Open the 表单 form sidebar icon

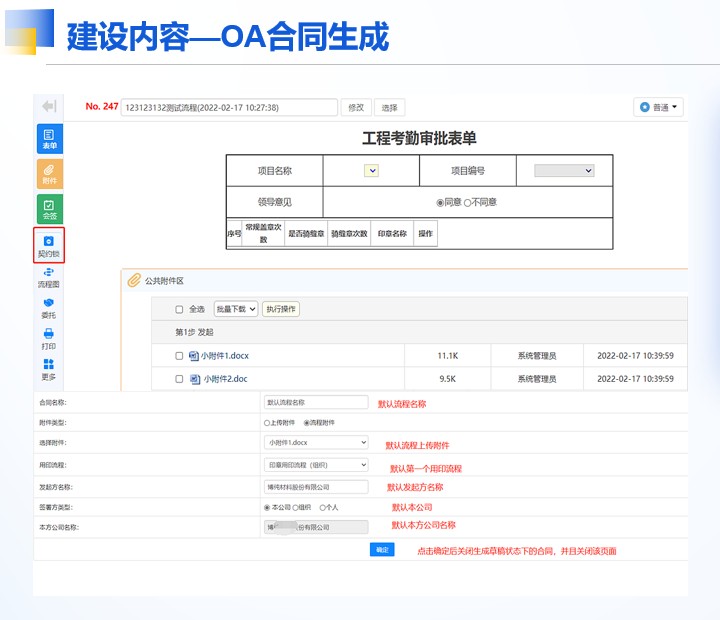pos(49,138)
